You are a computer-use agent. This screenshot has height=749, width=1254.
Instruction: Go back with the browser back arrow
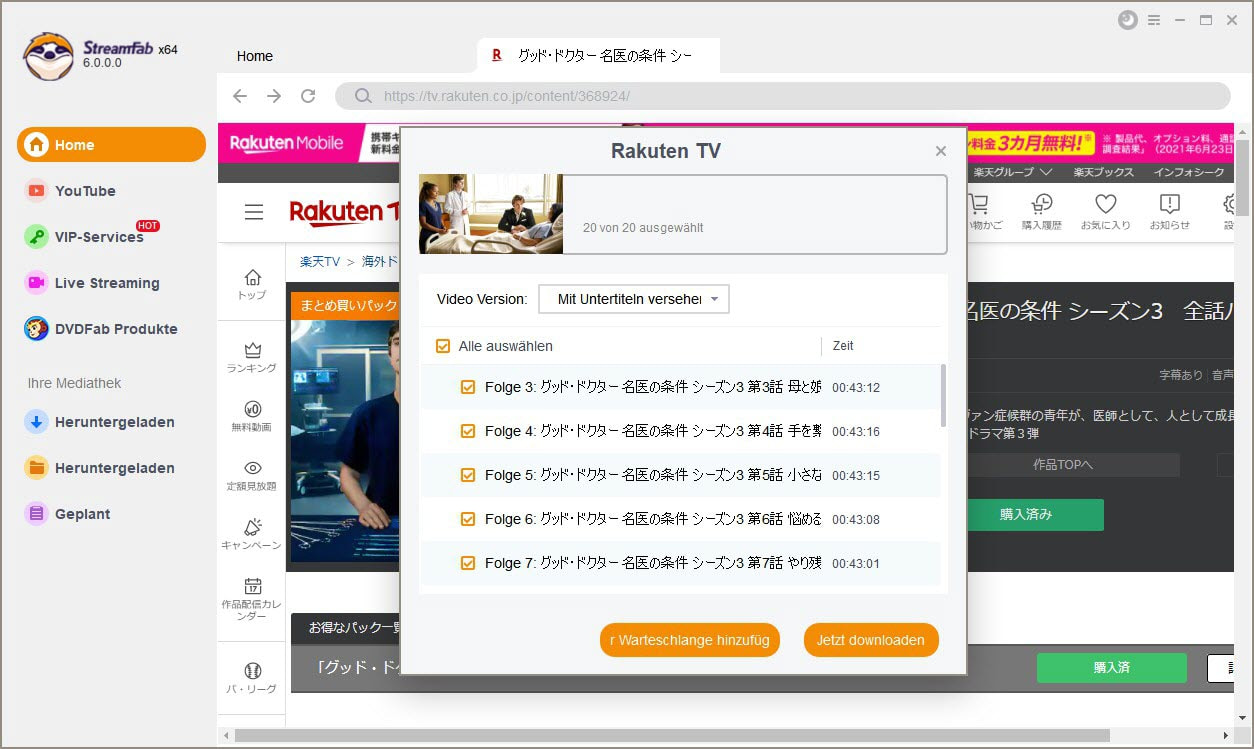[x=240, y=96]
